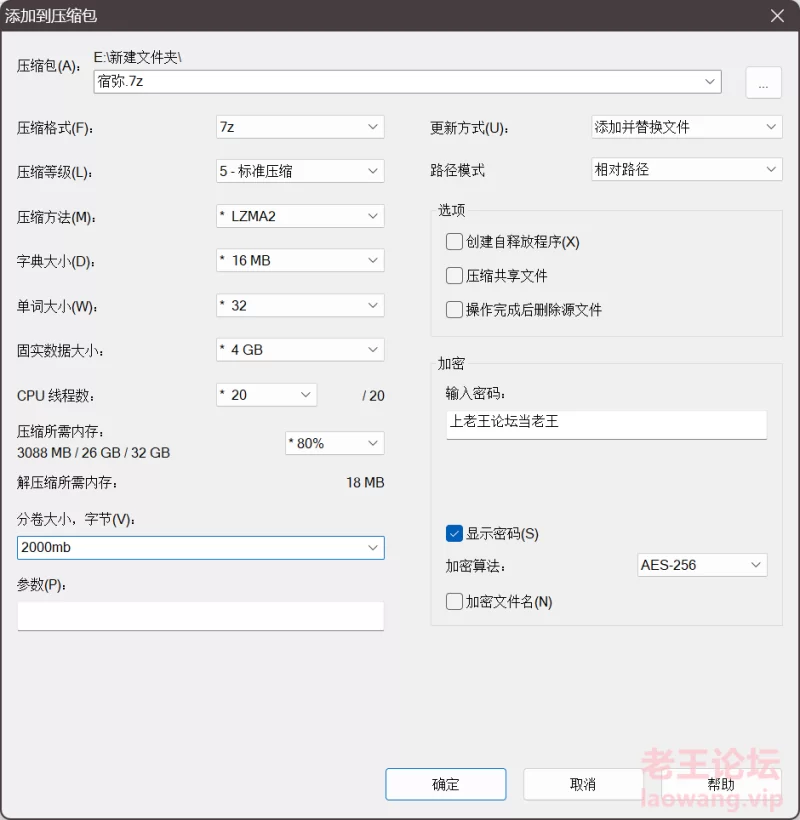Open the 压缩格式 7z dropdown

[x=300, y=127]
